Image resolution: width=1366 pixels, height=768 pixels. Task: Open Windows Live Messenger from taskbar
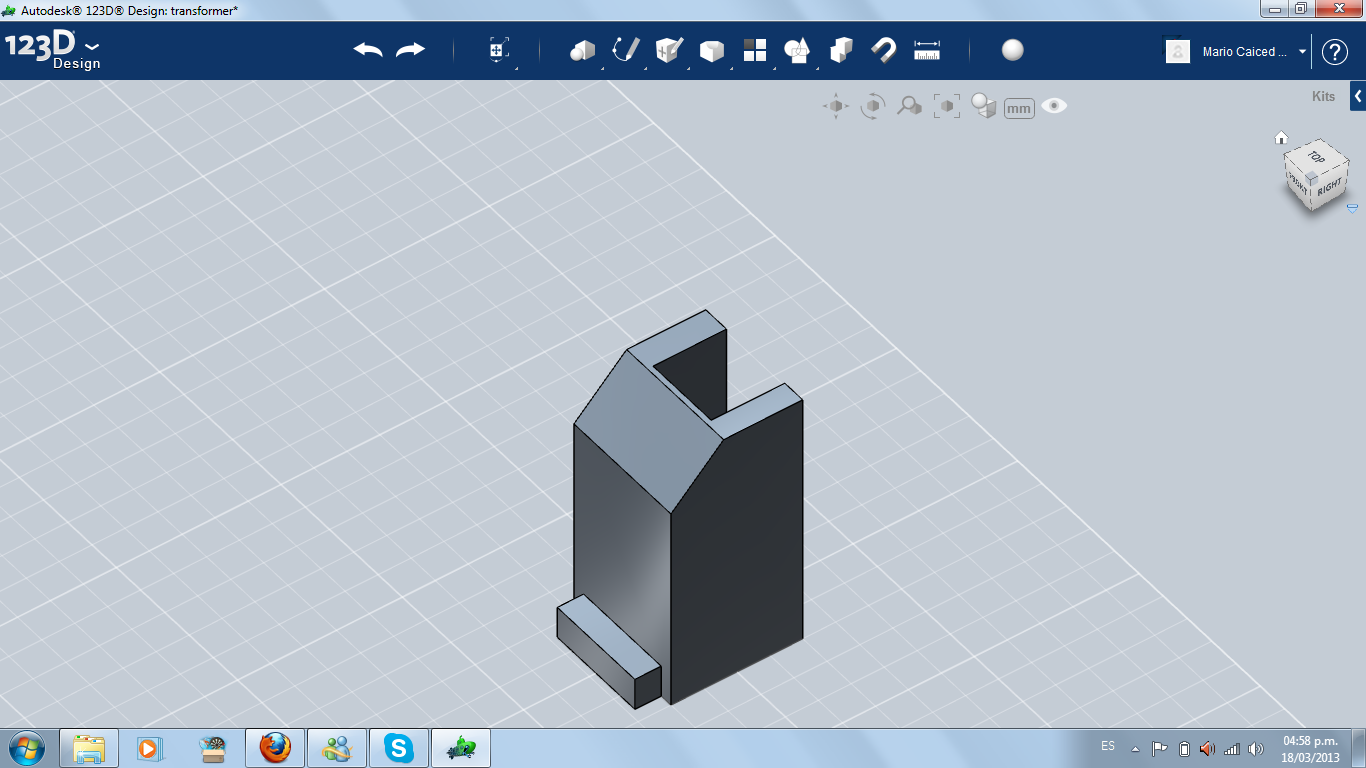coord(336,748)
